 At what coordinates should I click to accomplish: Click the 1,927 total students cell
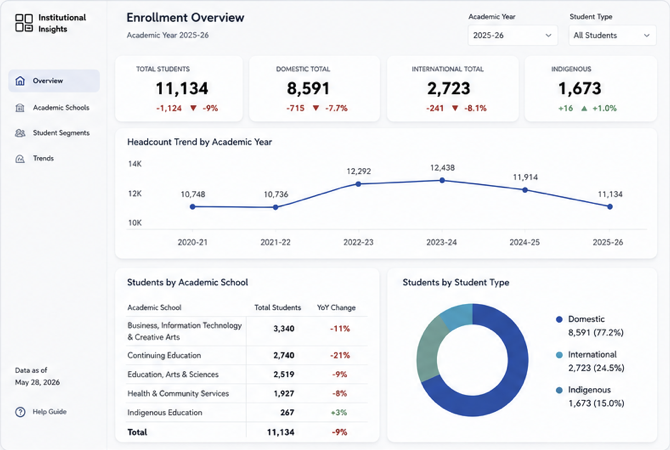coord(284,394)
